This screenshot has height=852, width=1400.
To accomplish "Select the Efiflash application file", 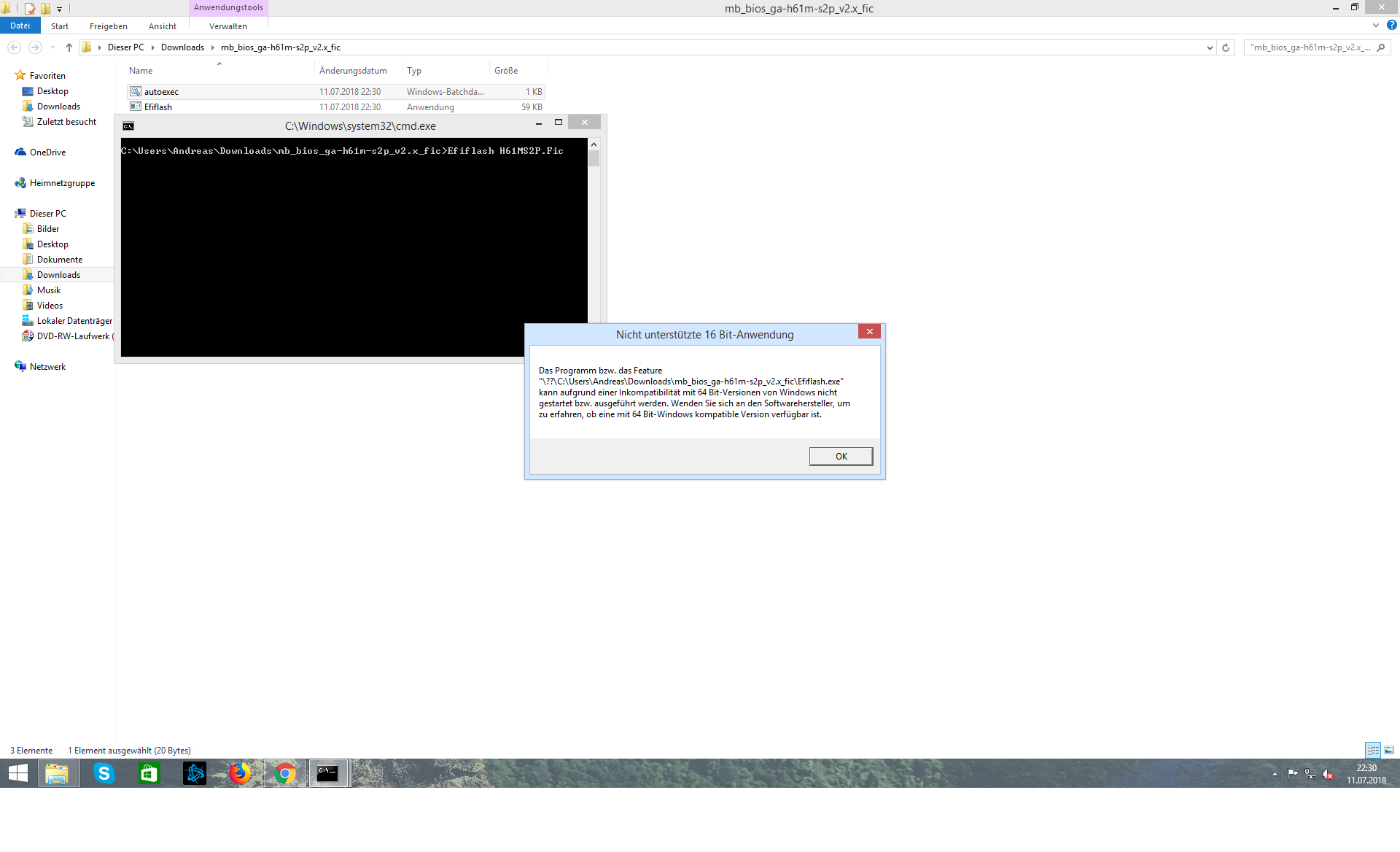I will point(158,107).
